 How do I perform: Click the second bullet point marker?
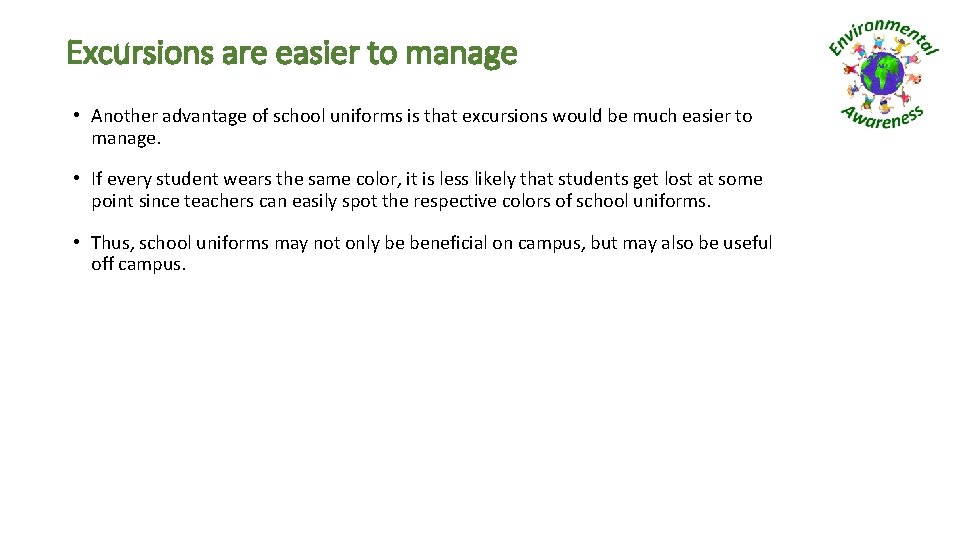coord(77,178)
